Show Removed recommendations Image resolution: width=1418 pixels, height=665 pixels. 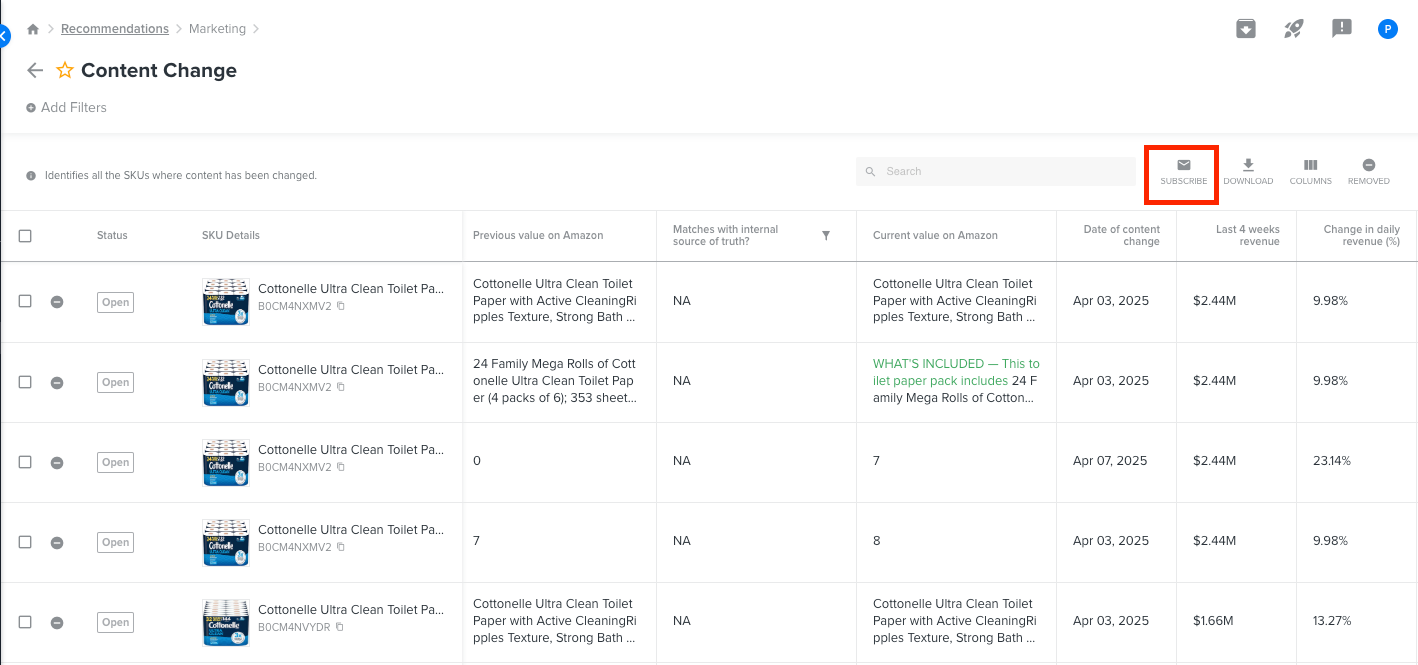(1368, 171)
